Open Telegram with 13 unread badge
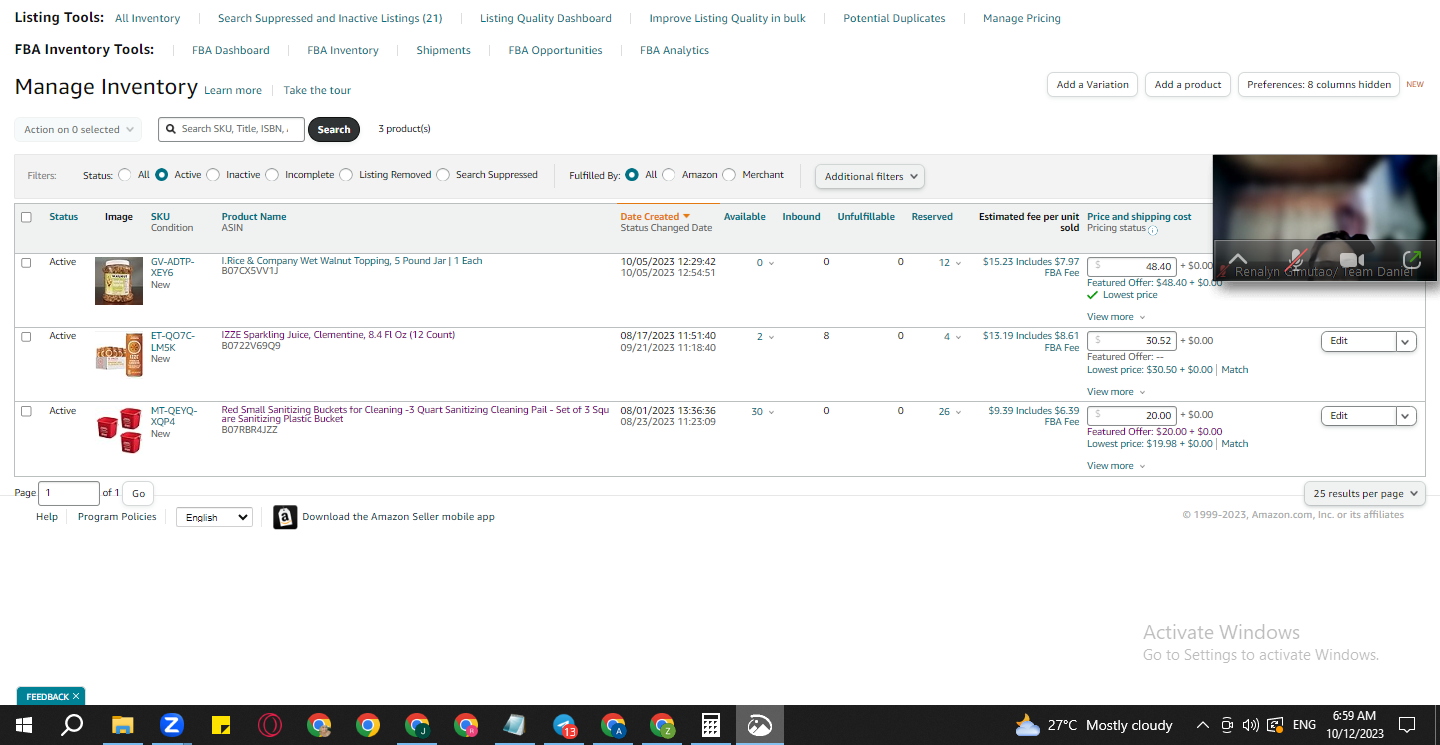Screen dimensions: 1440x745 click(x=564, y=725)
